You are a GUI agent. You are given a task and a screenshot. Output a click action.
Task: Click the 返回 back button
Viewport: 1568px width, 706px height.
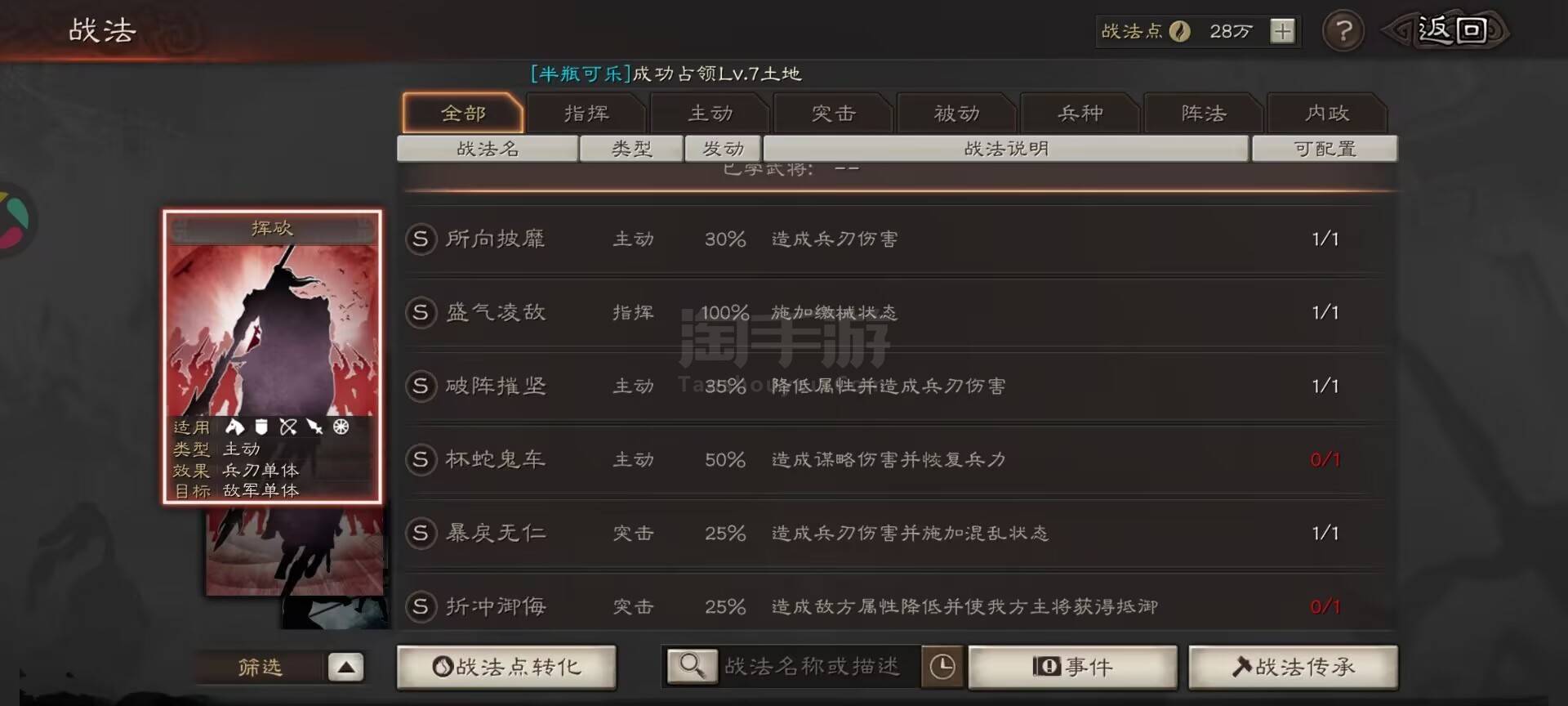point(1445,31)
